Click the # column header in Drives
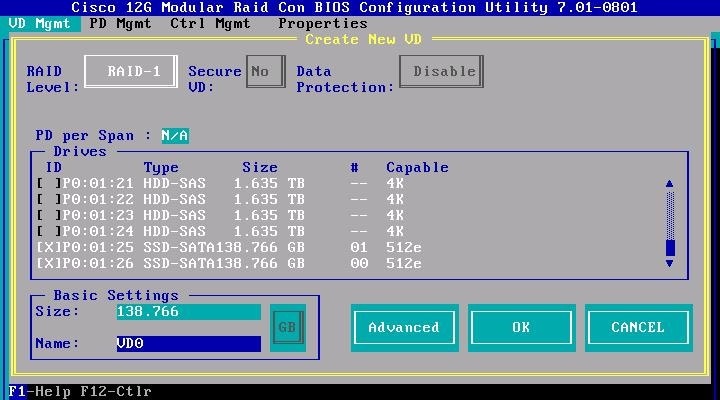 (354, 168)
